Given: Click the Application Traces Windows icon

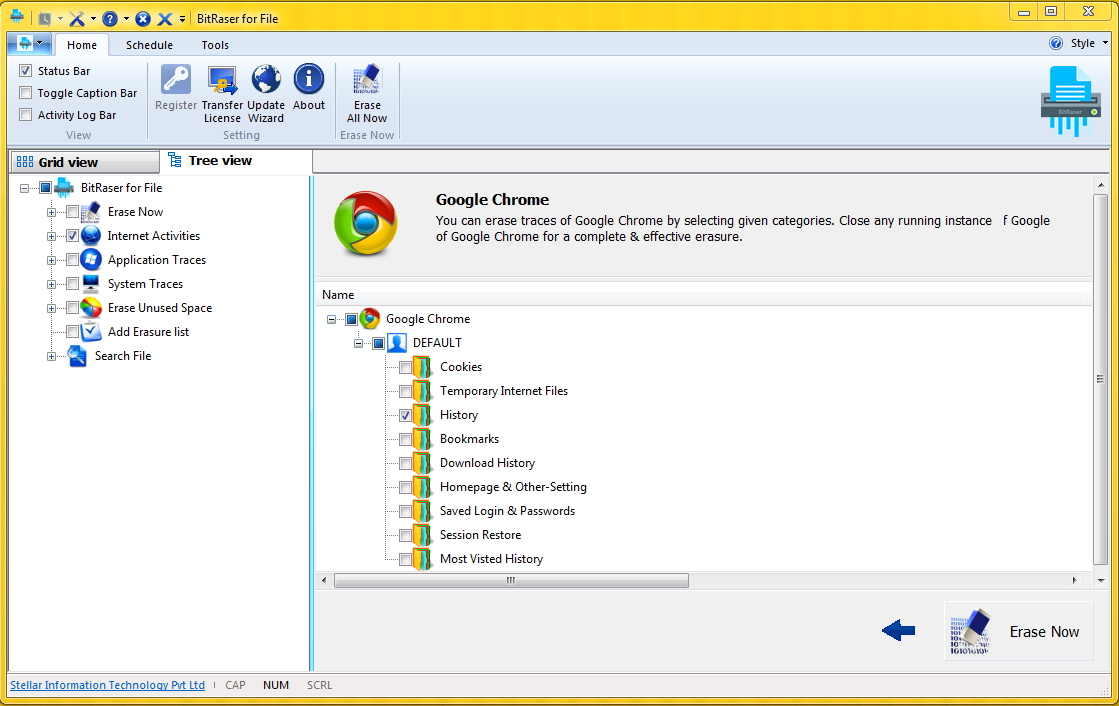Looking at the screenshot, I should pyautogui.click(x=91, y=260).
